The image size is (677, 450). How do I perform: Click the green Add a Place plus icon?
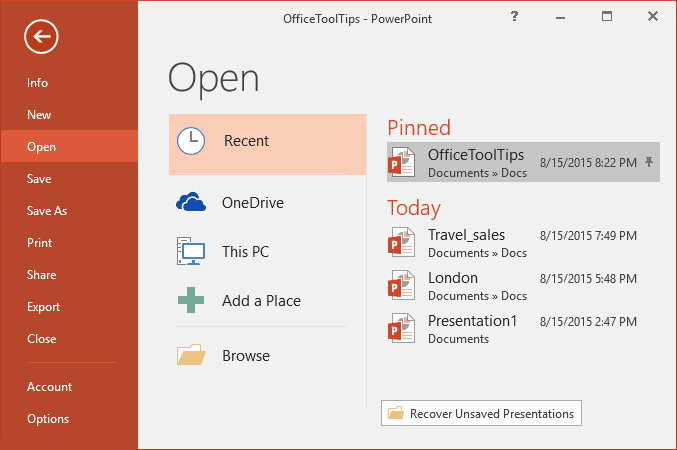[x=191, y=300]
